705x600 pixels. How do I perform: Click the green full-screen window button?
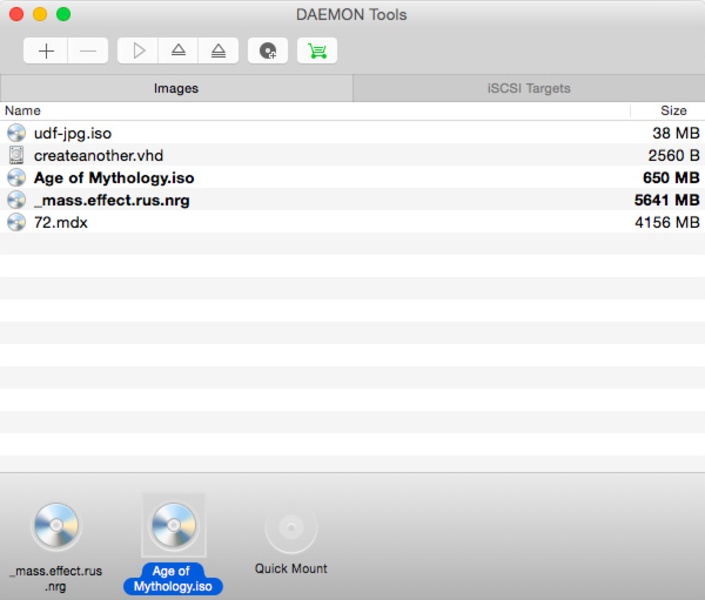tap(63, 14)
